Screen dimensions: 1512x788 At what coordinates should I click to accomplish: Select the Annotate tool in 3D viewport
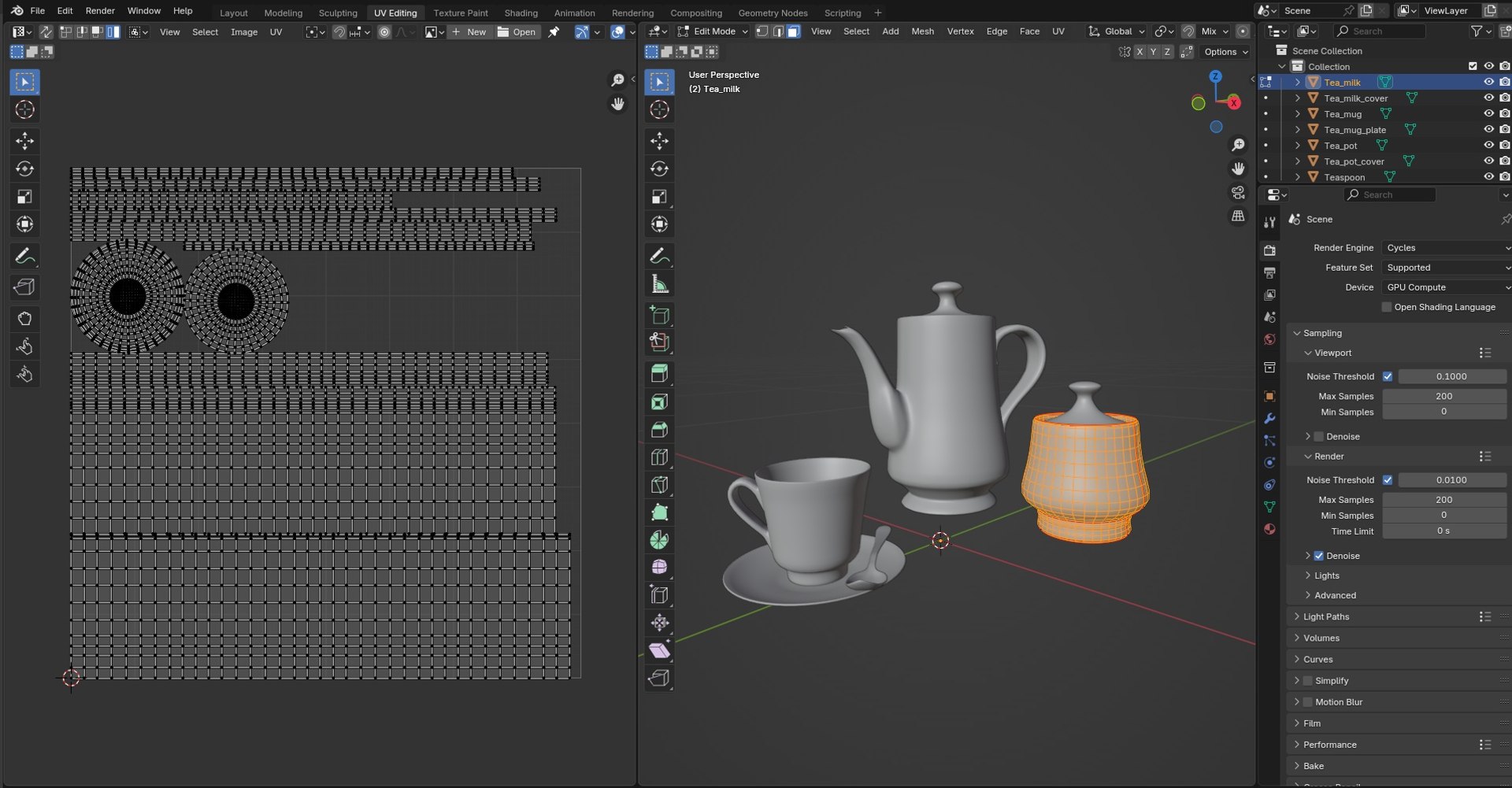659,256
